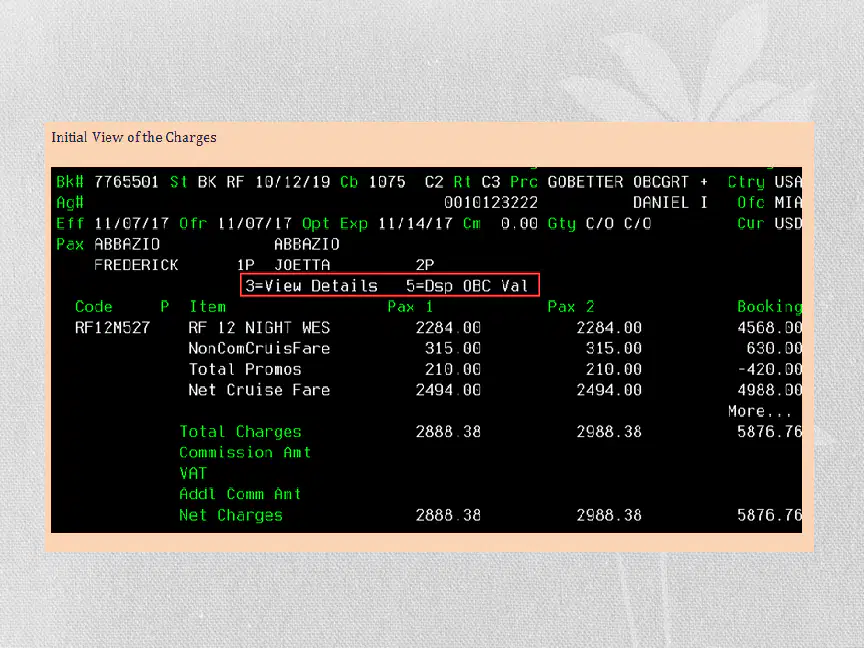Click agency number 0010123222
The image size is (864, 648).
(x=490, y=203)
